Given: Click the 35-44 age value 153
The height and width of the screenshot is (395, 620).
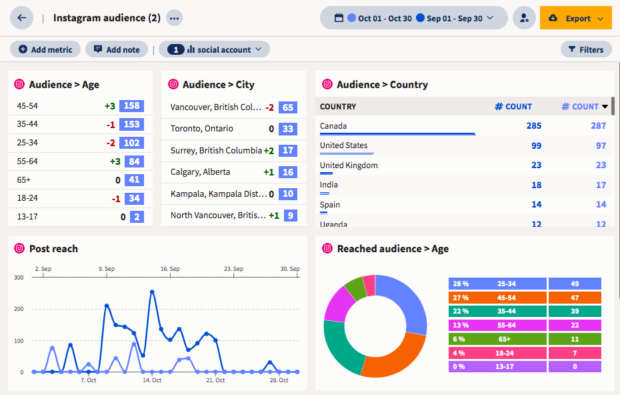Looking at the screenshot, I should point(132,124).
